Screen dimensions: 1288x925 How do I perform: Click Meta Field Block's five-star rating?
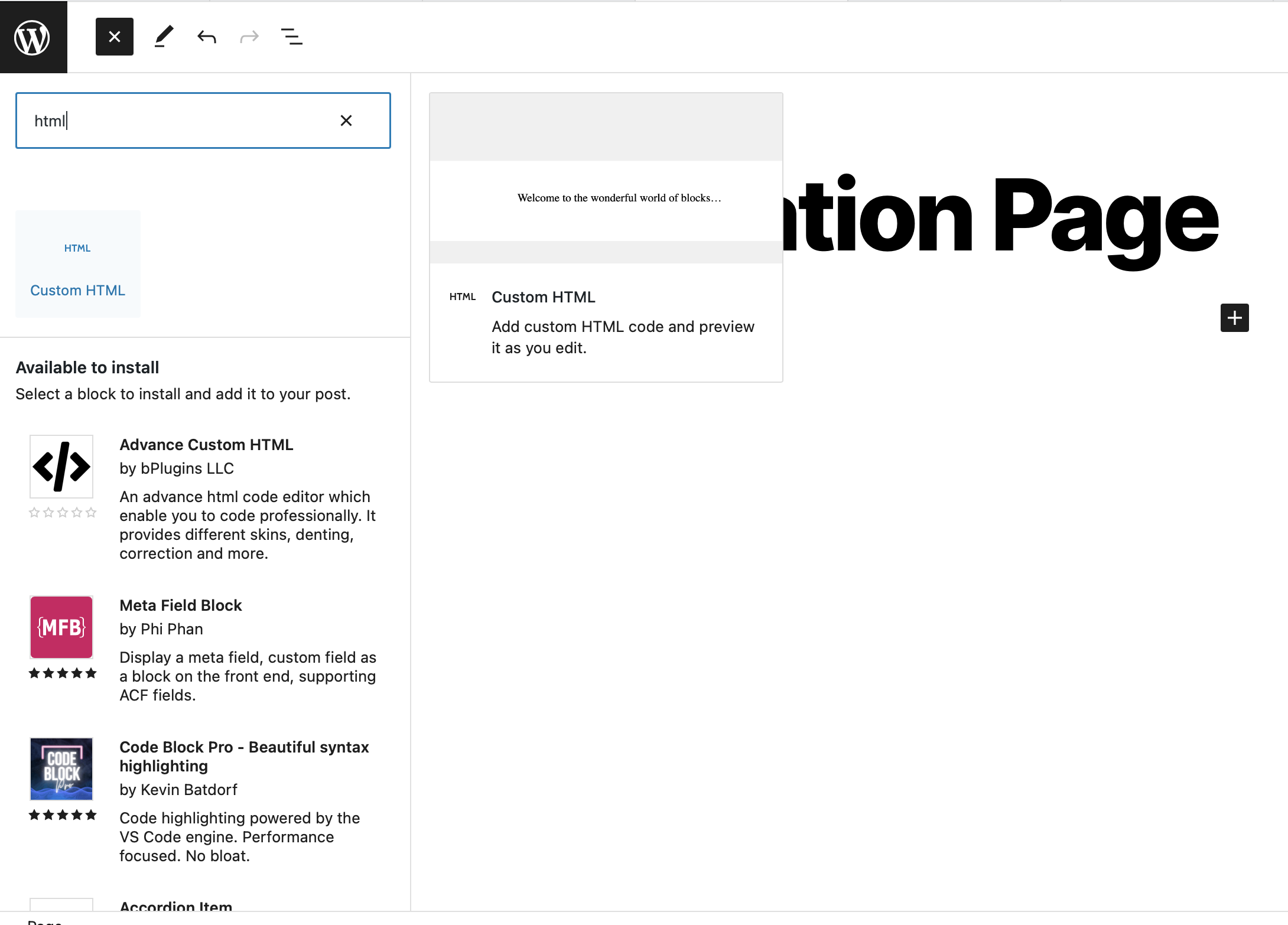pos(62,673)
